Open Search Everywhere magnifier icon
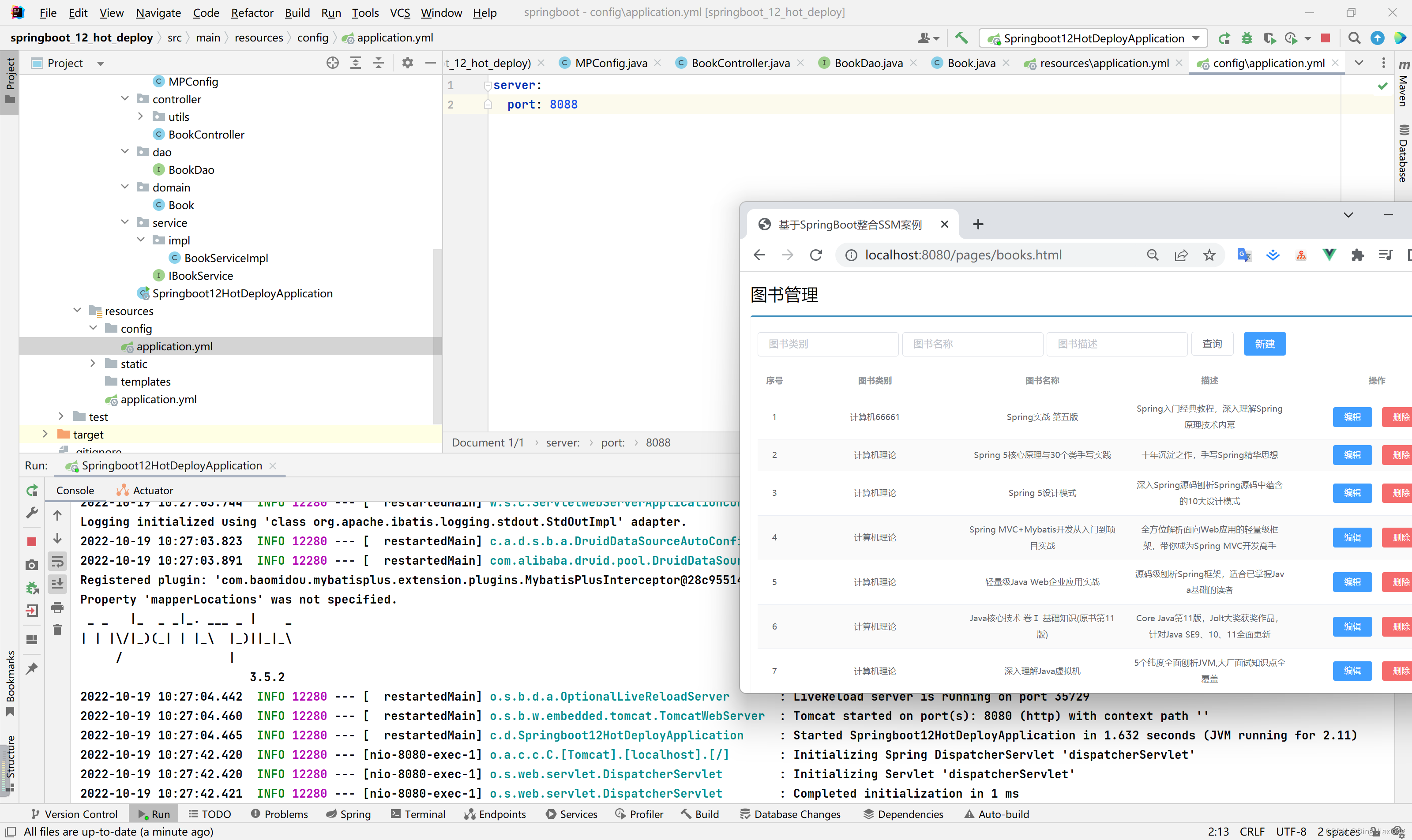 coord(1354,38)
